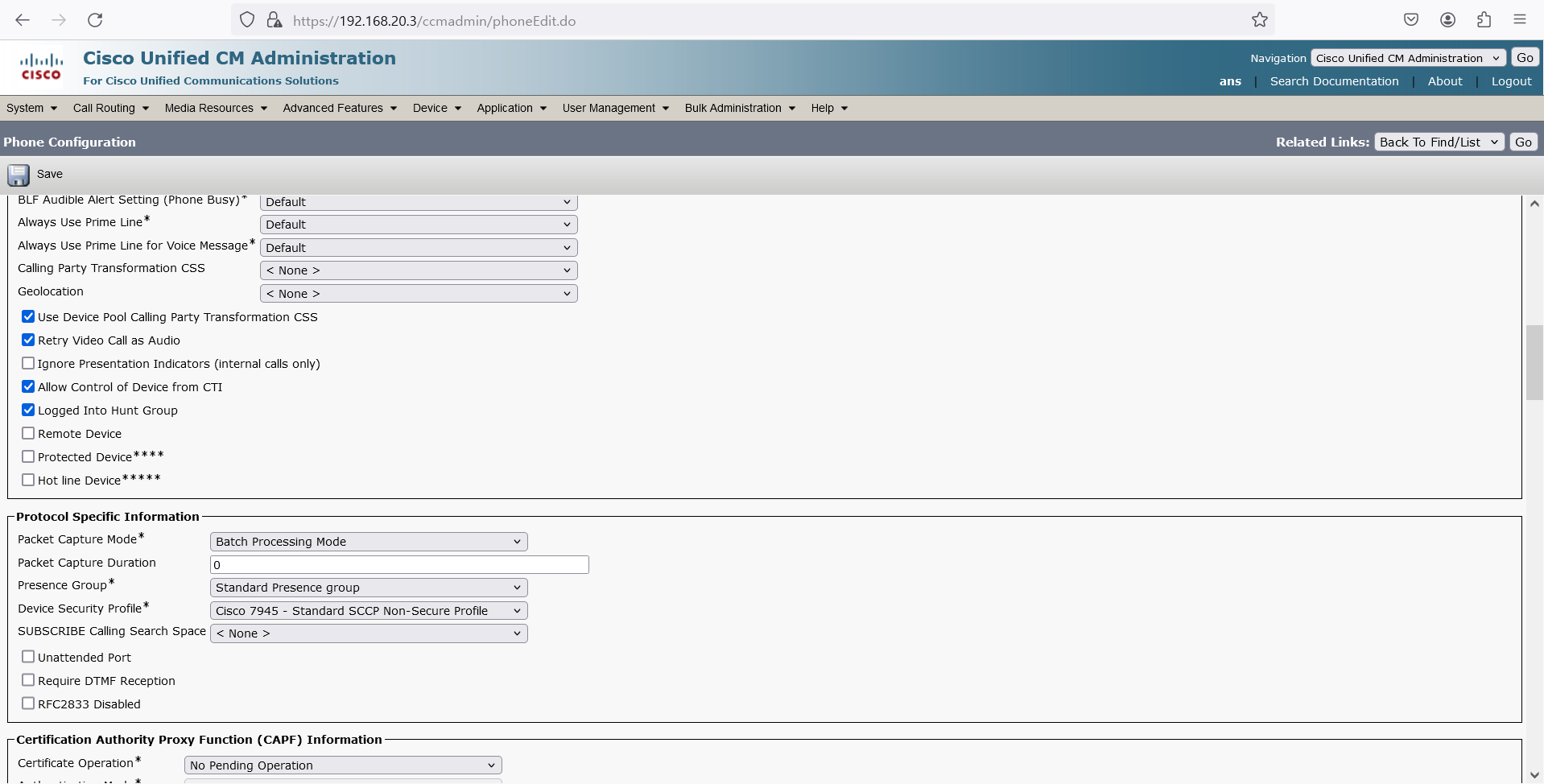
Task: Click the tracking protection shield icon
Action: click(x=247, y=20)
